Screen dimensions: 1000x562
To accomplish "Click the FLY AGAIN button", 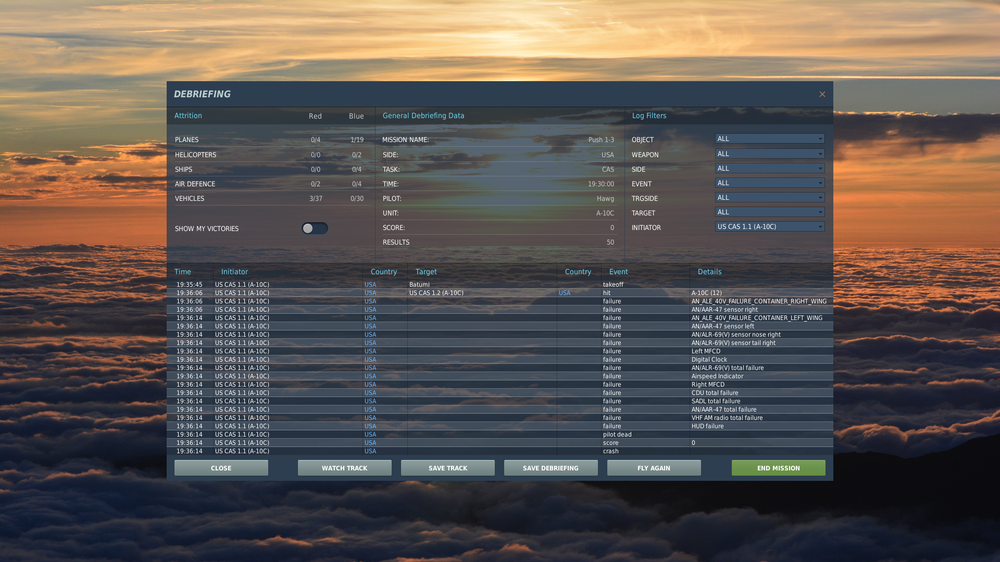I will 654,468.
